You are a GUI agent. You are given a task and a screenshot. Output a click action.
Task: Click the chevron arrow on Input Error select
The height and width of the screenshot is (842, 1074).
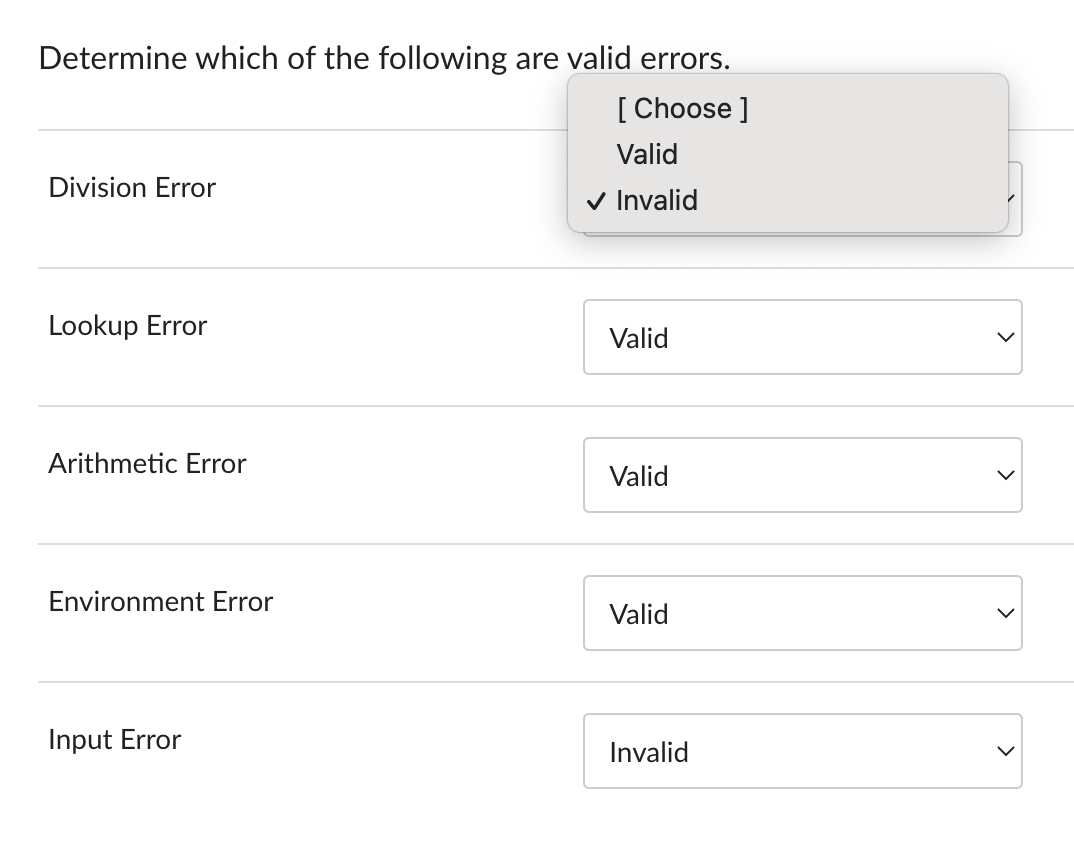(x=1005, y=752)
